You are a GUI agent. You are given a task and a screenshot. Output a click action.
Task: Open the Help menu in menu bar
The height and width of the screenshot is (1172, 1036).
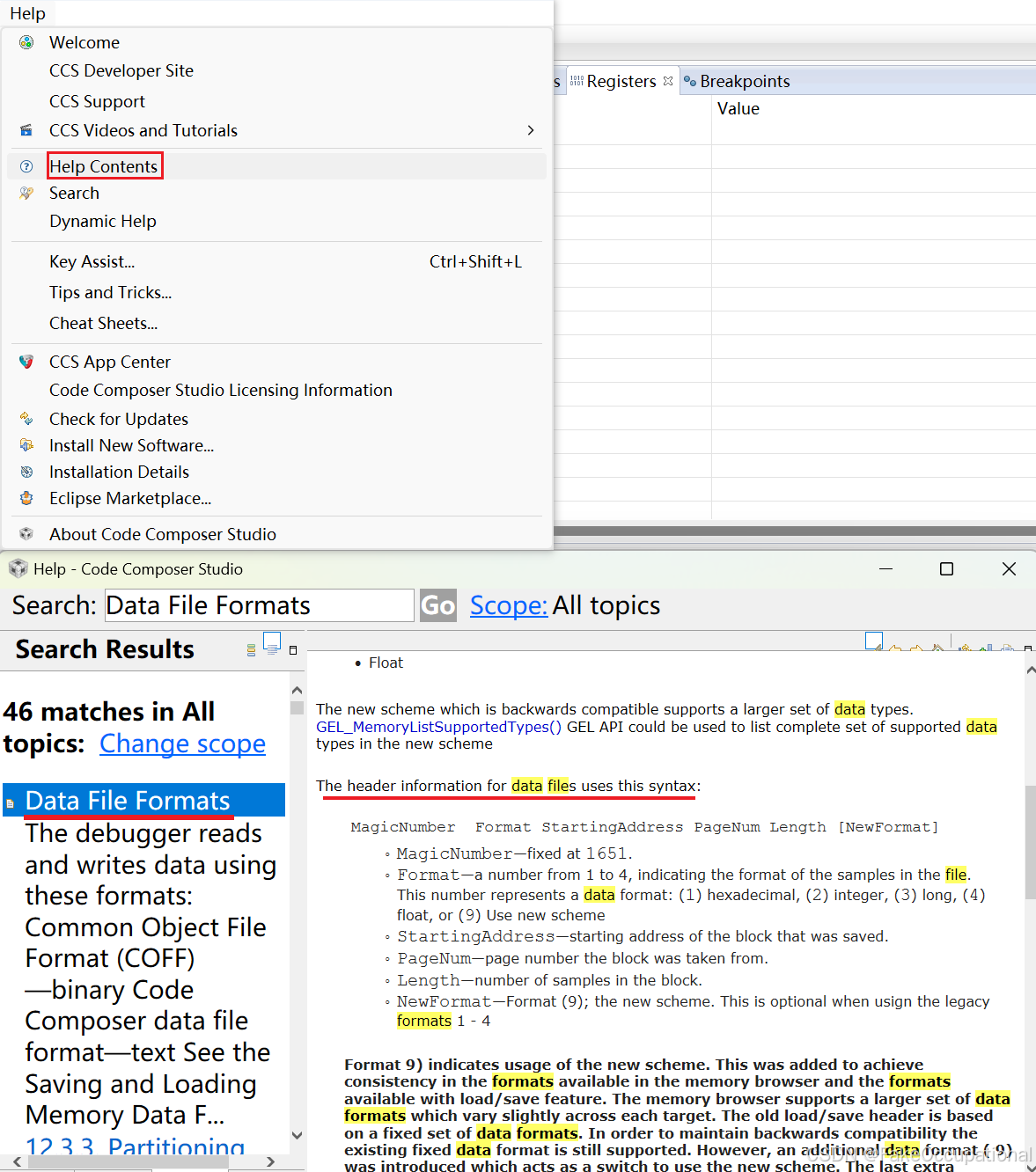28,13
